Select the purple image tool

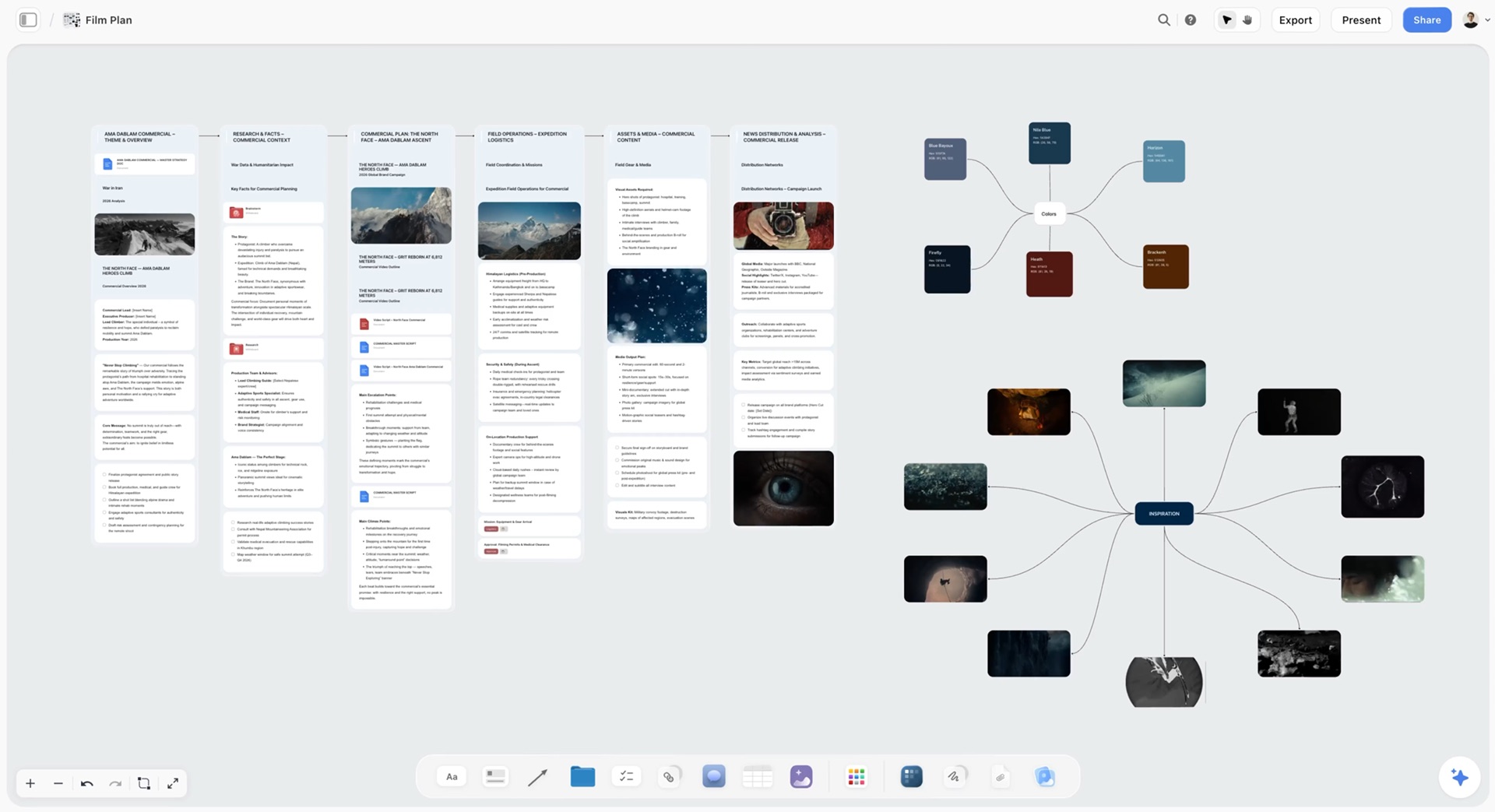point(801,776)
